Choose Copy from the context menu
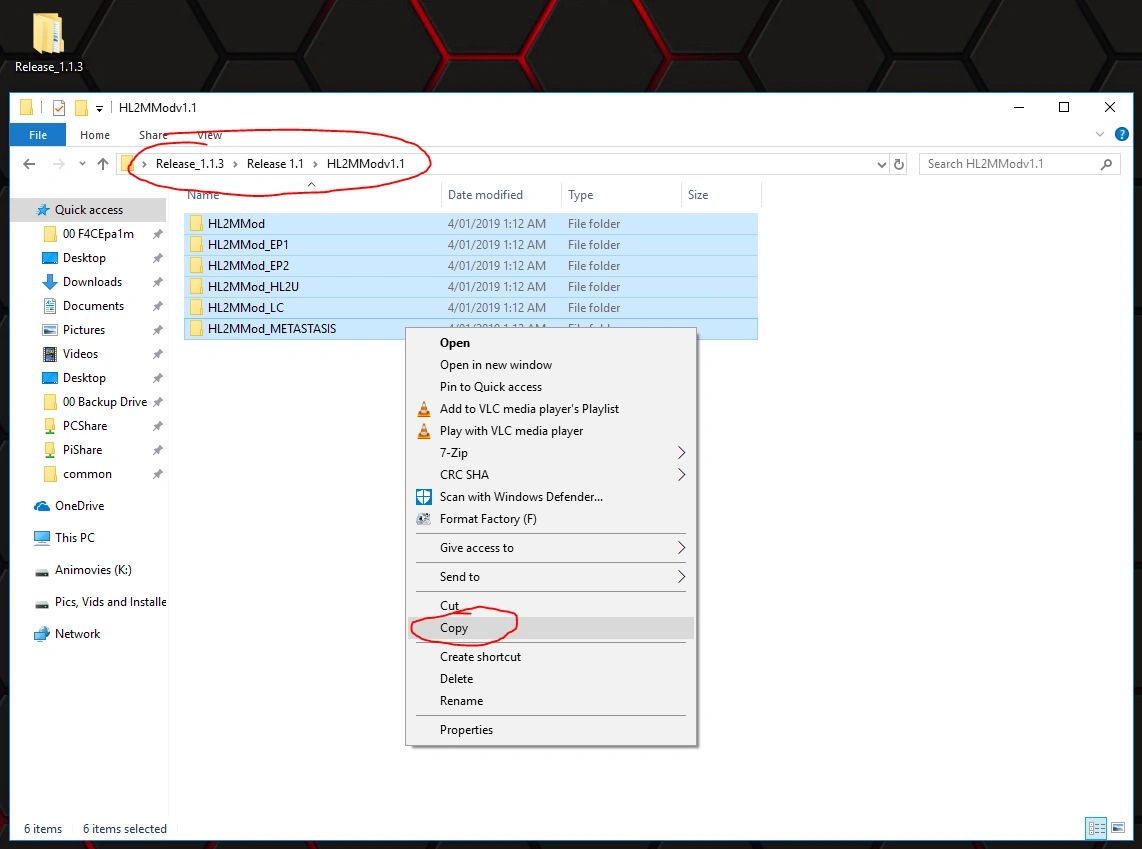 454,628
